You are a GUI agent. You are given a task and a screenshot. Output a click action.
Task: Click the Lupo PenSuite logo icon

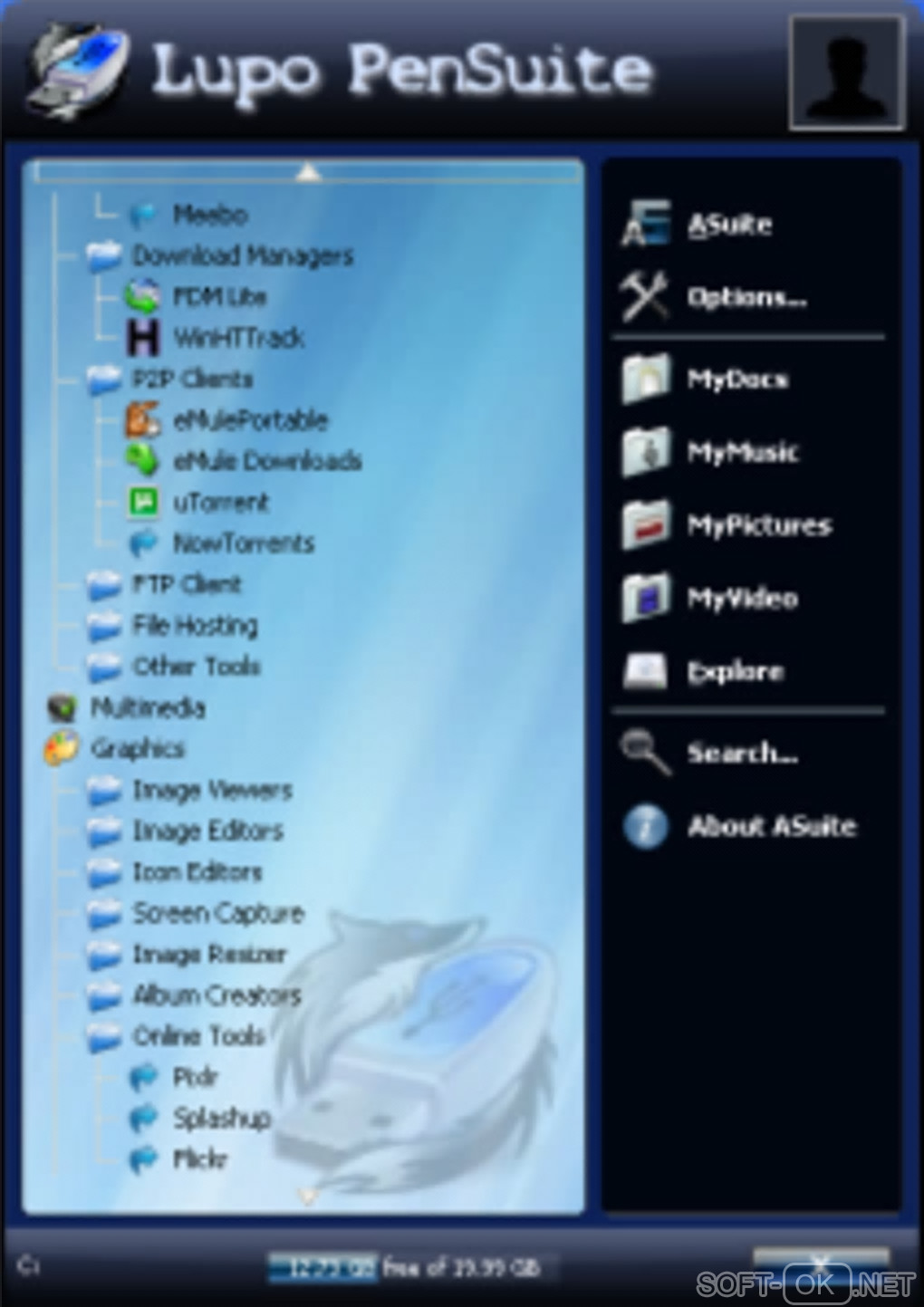point(77,71)
